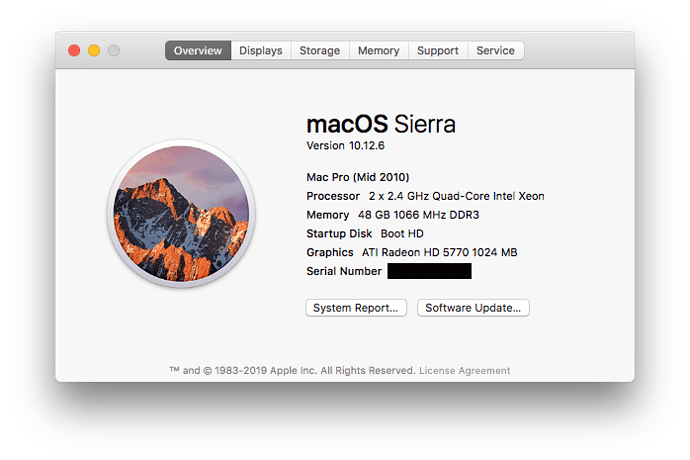The width and height of the screenshot is (690, 460).
Task: Minimize window with the yellow button
Action: point(94,50)
